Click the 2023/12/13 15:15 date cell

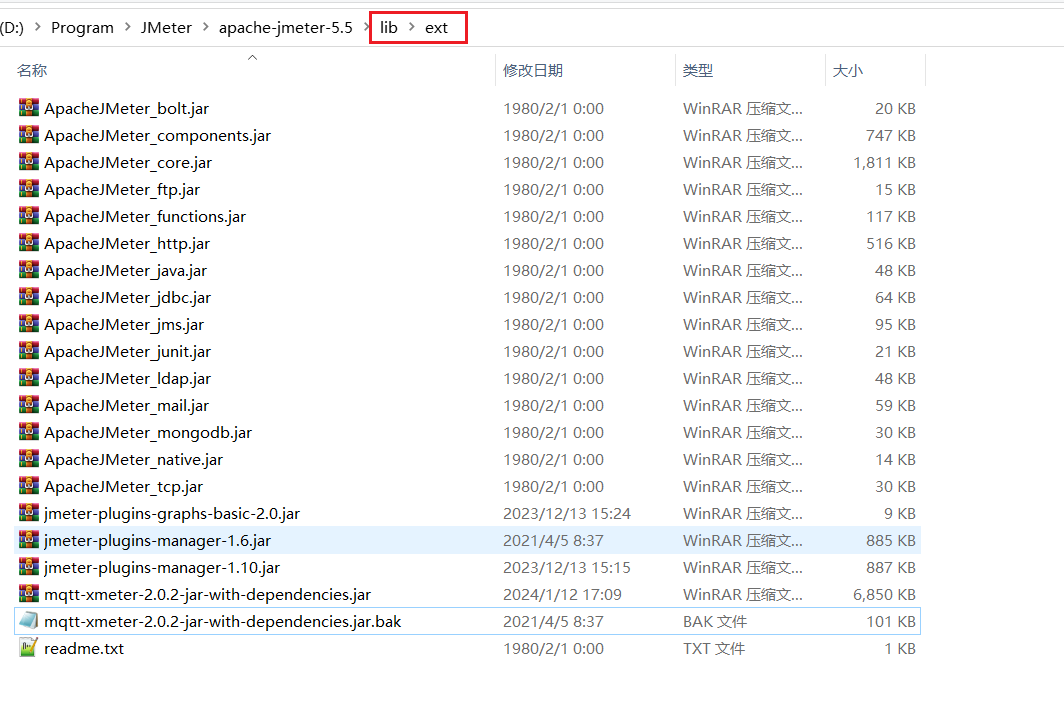pyautogui.click(x=567, y=567)
